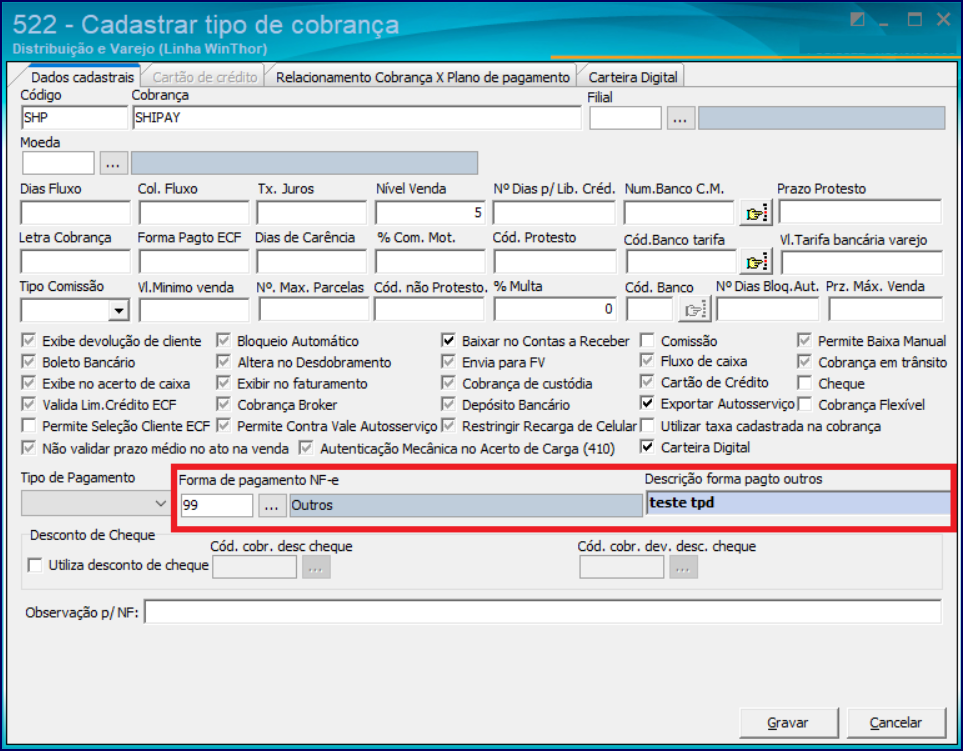Open the Moeda search ellipsis button
This screenshot has width=963, height=751.
click(114, 163)
